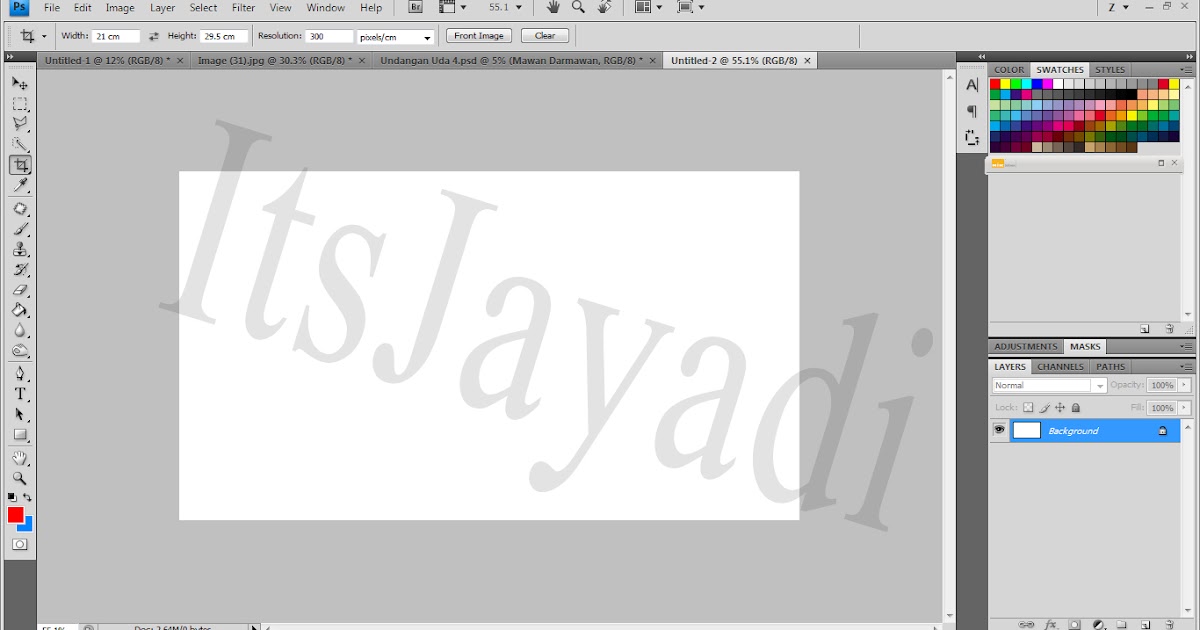
Task: Select the Clone Stamp tool
Action: pyautogui.click(x=20, y=250)
